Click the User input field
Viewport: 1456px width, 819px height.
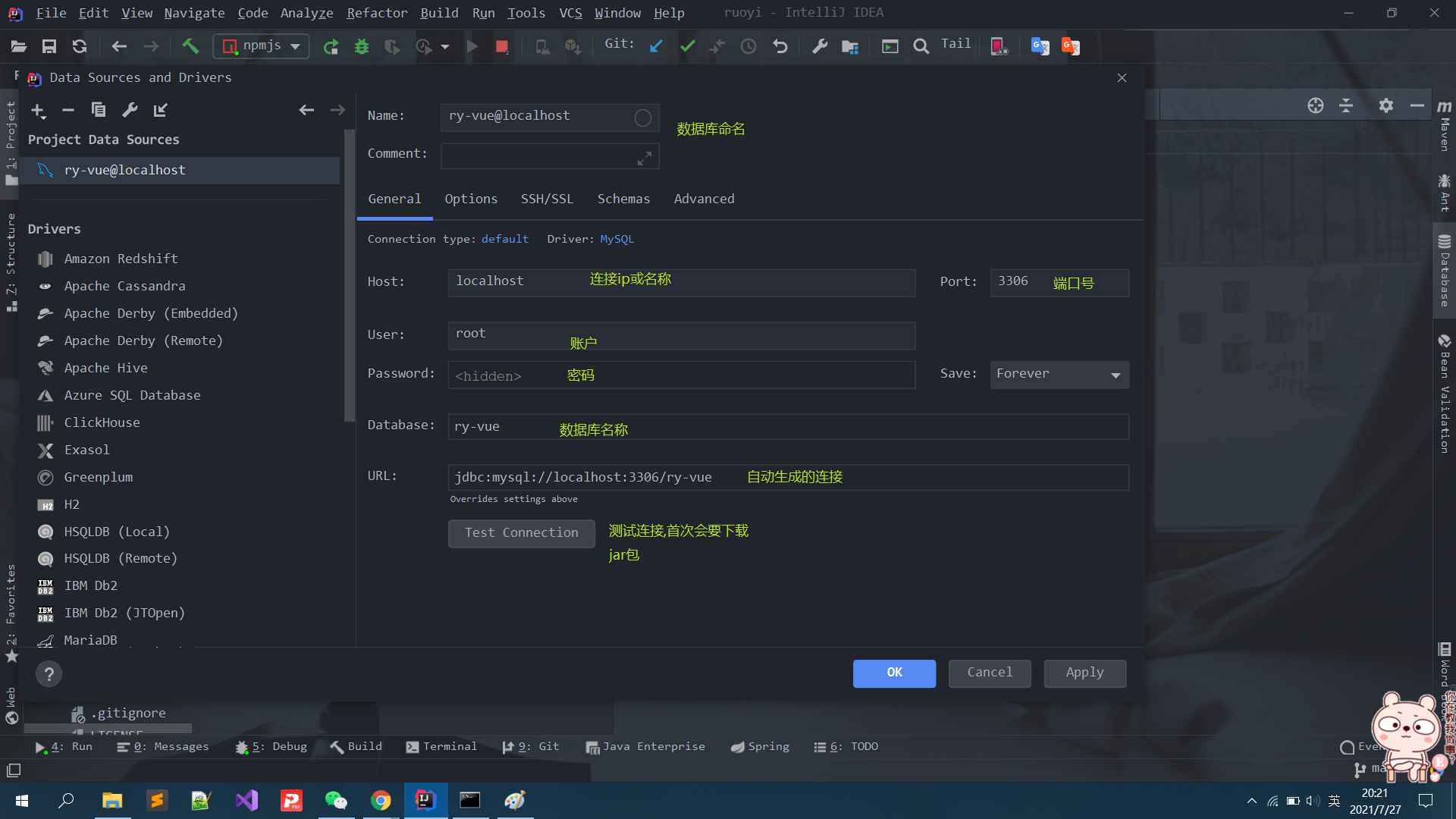pyautogui.click(x=682, y=336)
